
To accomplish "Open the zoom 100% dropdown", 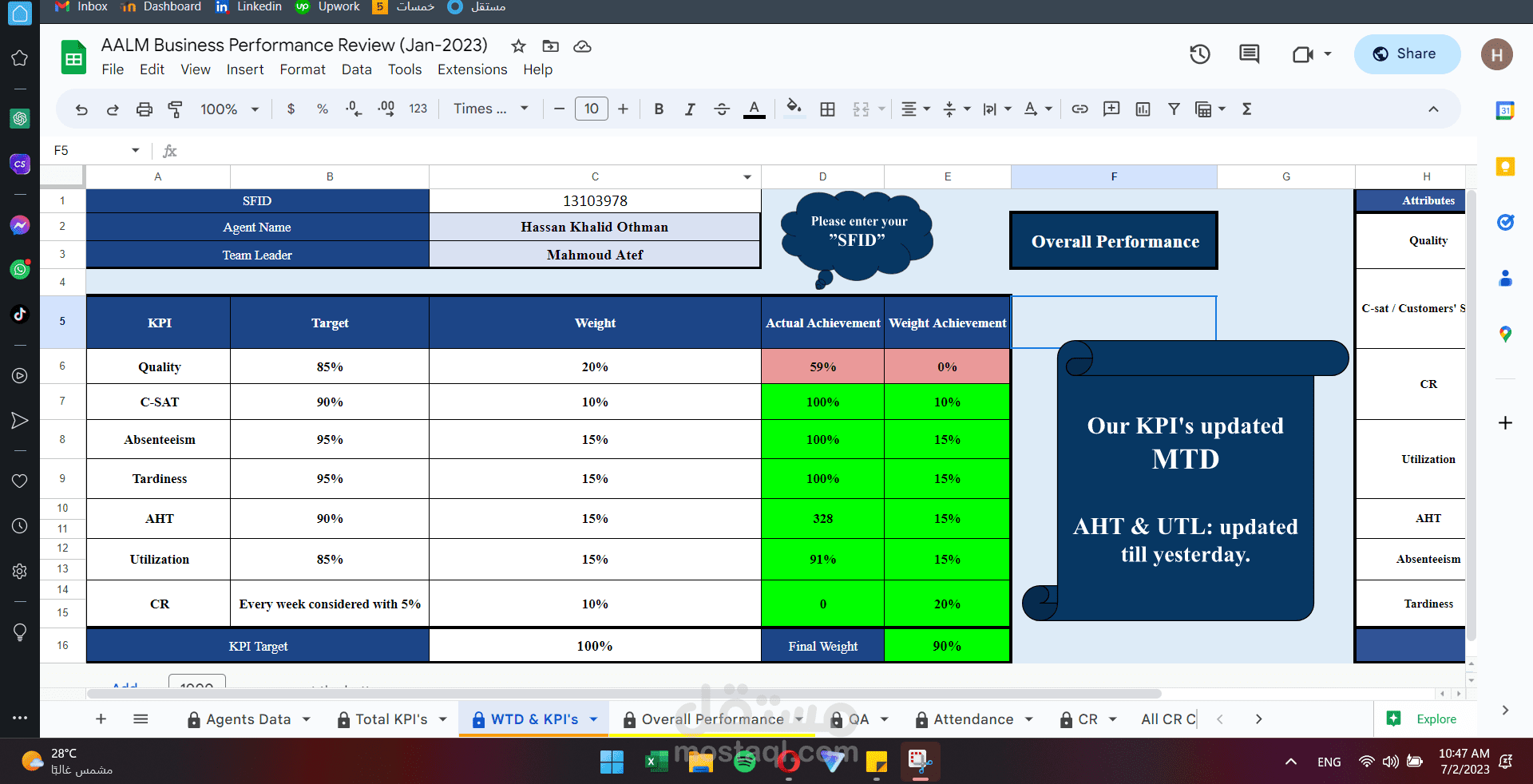I will [229, 109].
